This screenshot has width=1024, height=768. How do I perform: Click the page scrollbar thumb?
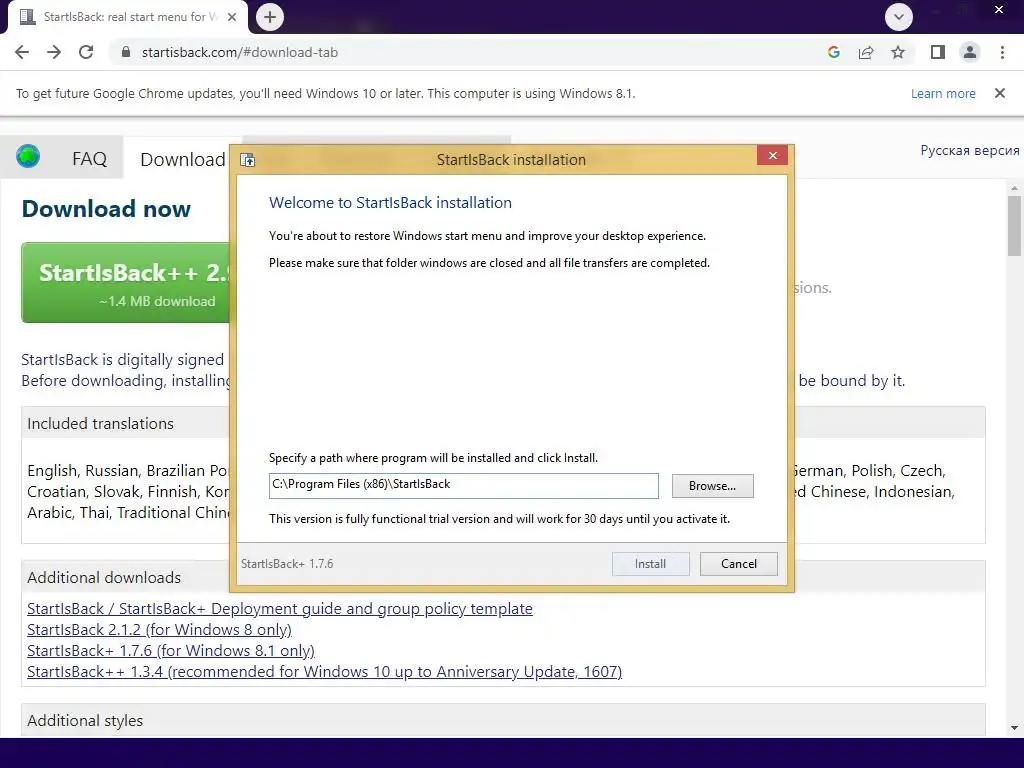coord(1014,226)
